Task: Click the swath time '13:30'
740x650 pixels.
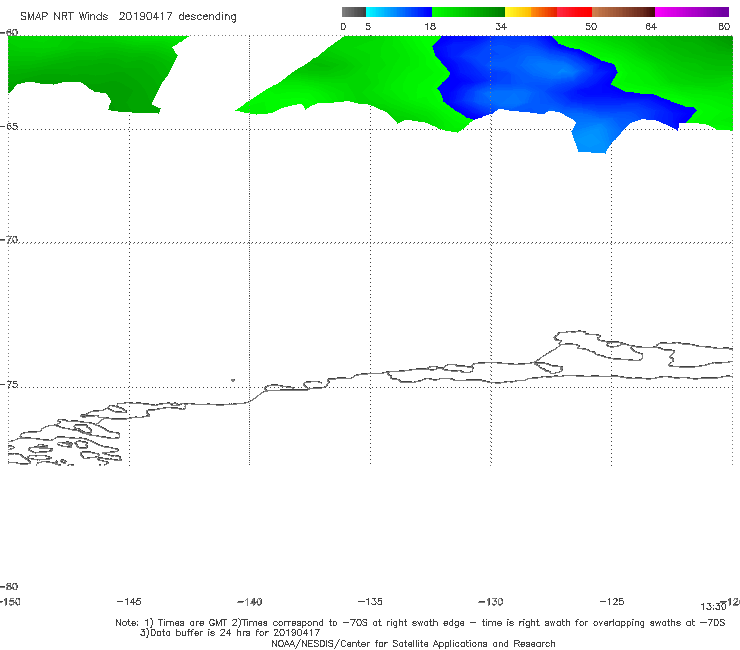Action: [x=713, y=607]
